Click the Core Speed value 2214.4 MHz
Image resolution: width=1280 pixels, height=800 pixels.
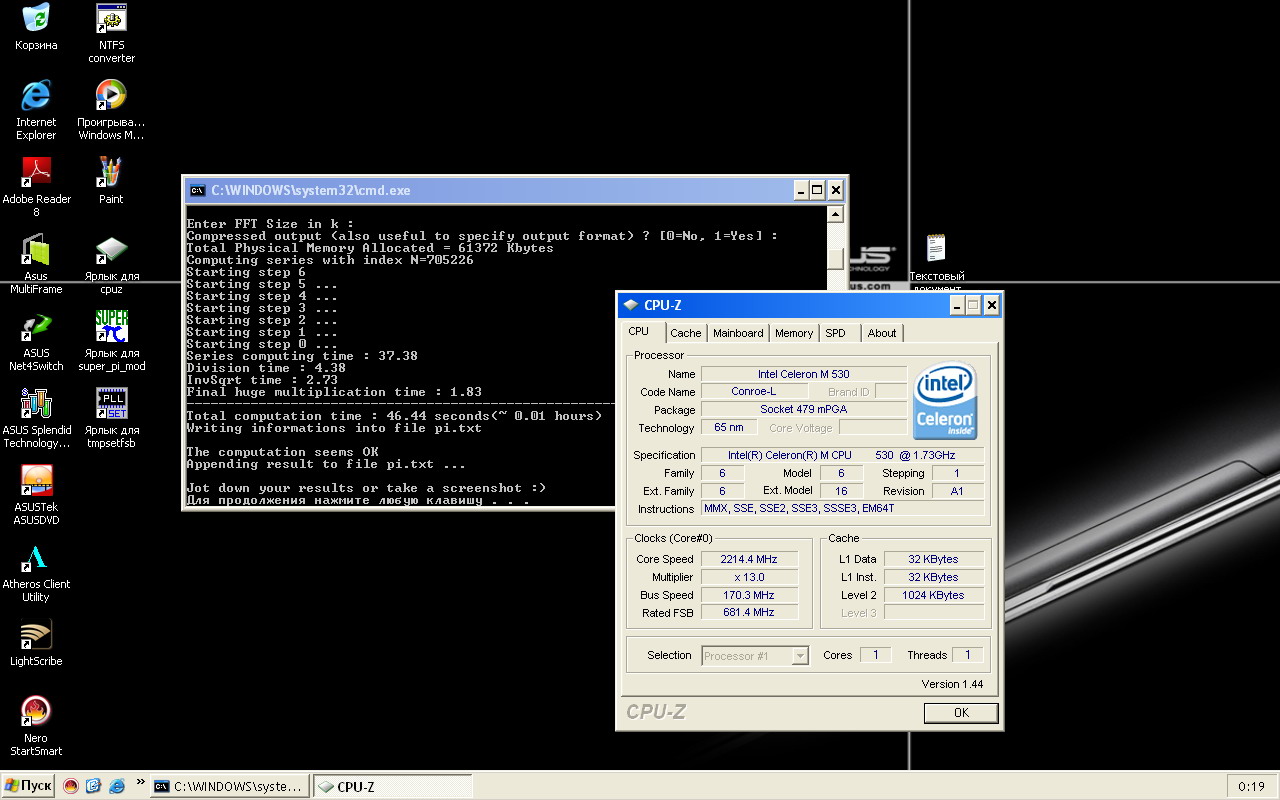point(749,559)
